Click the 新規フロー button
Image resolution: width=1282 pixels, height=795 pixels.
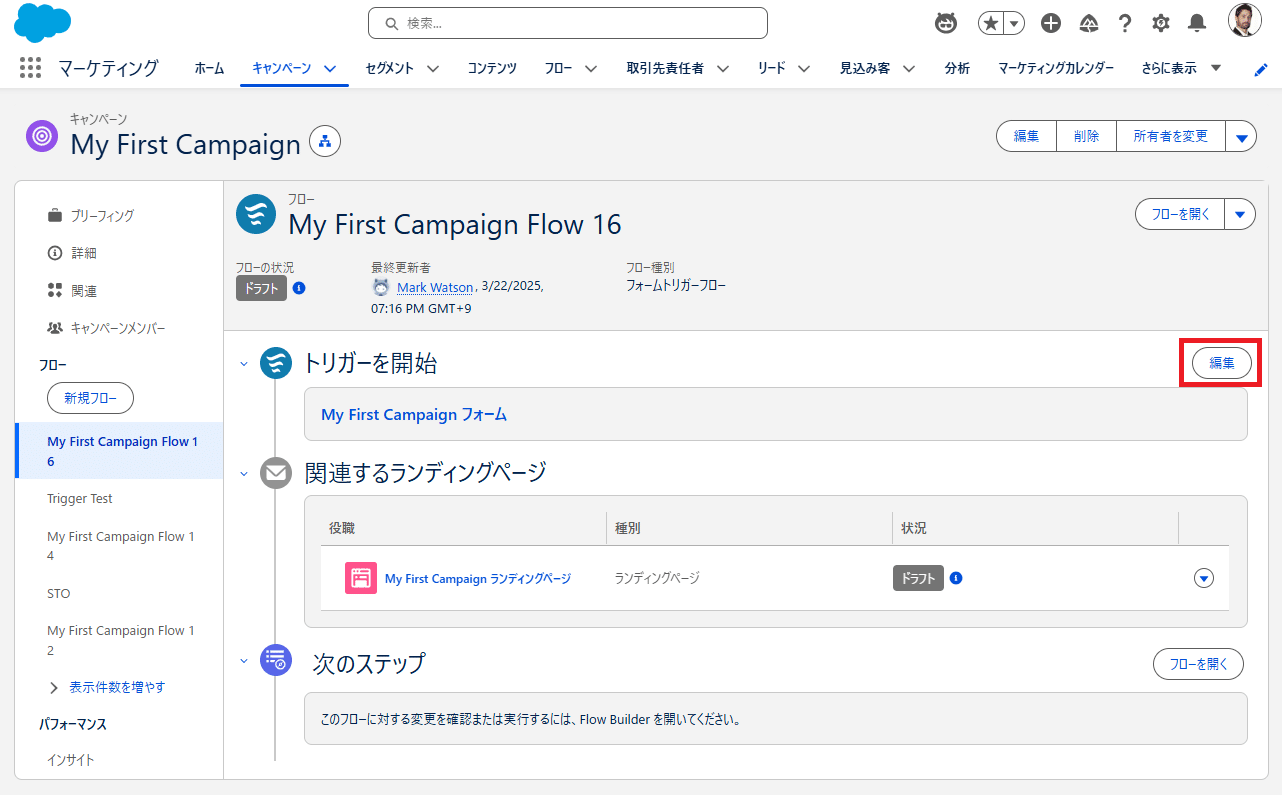pos(90,398)
